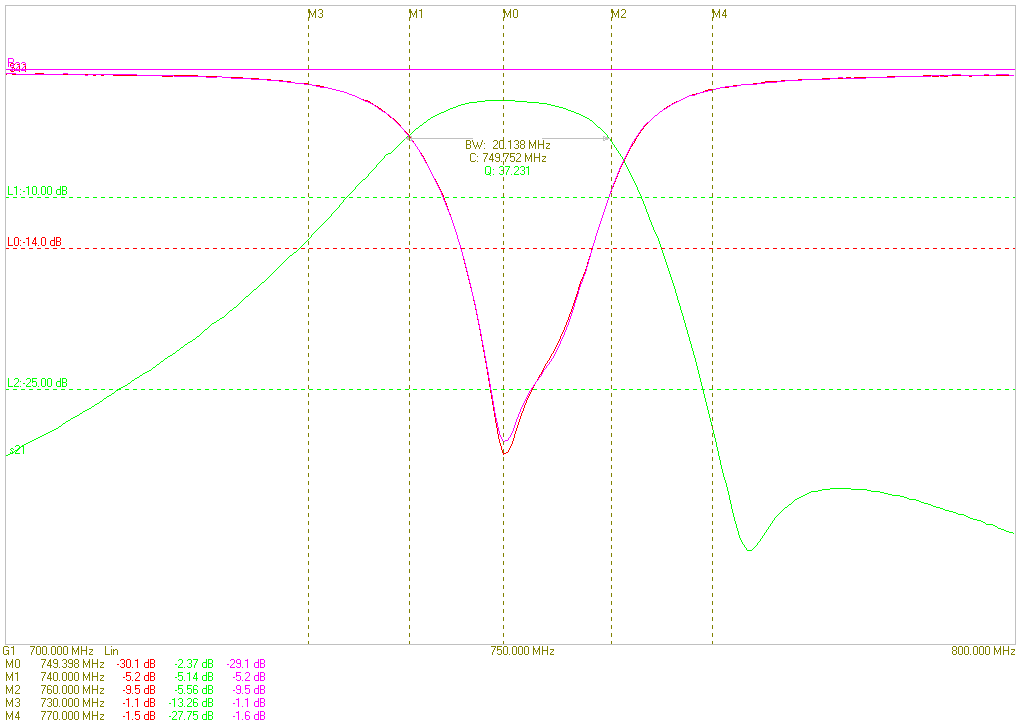Click the -5.14 dB value in M1 row

pyautogui.click(x=194, y=677)
